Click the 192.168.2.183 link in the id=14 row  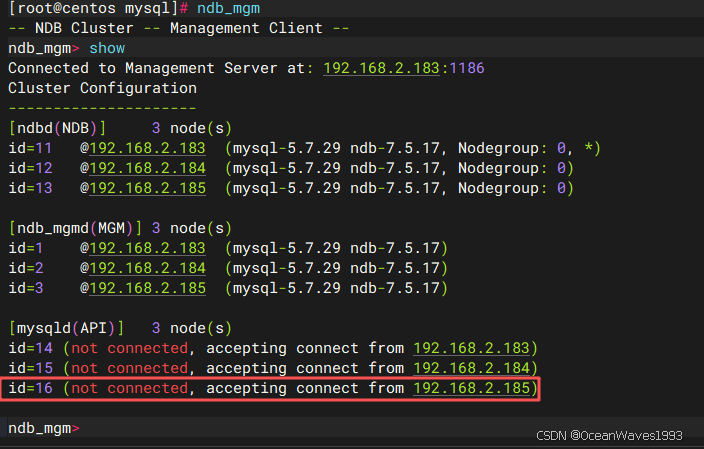471,348
